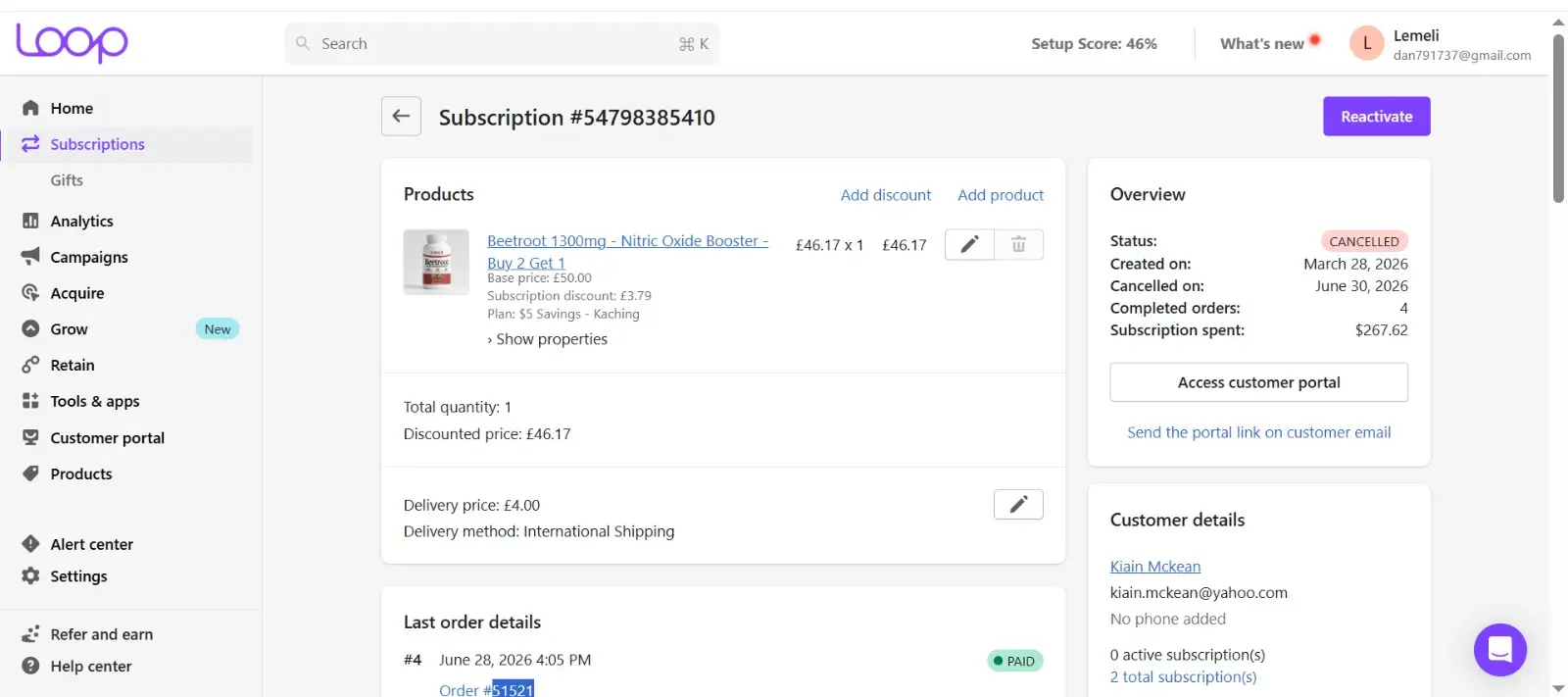Click the Campaigns megaphone icon

click(x=30, y=257)
